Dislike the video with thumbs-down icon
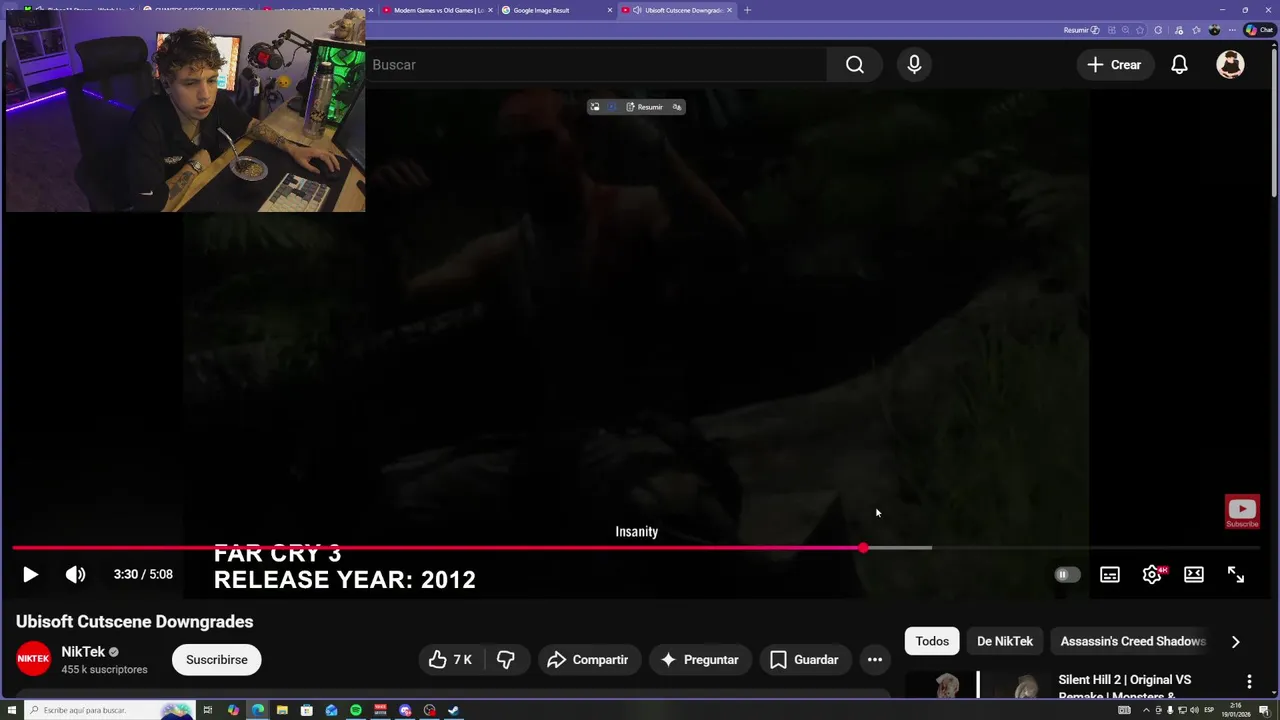 [506, 660]
